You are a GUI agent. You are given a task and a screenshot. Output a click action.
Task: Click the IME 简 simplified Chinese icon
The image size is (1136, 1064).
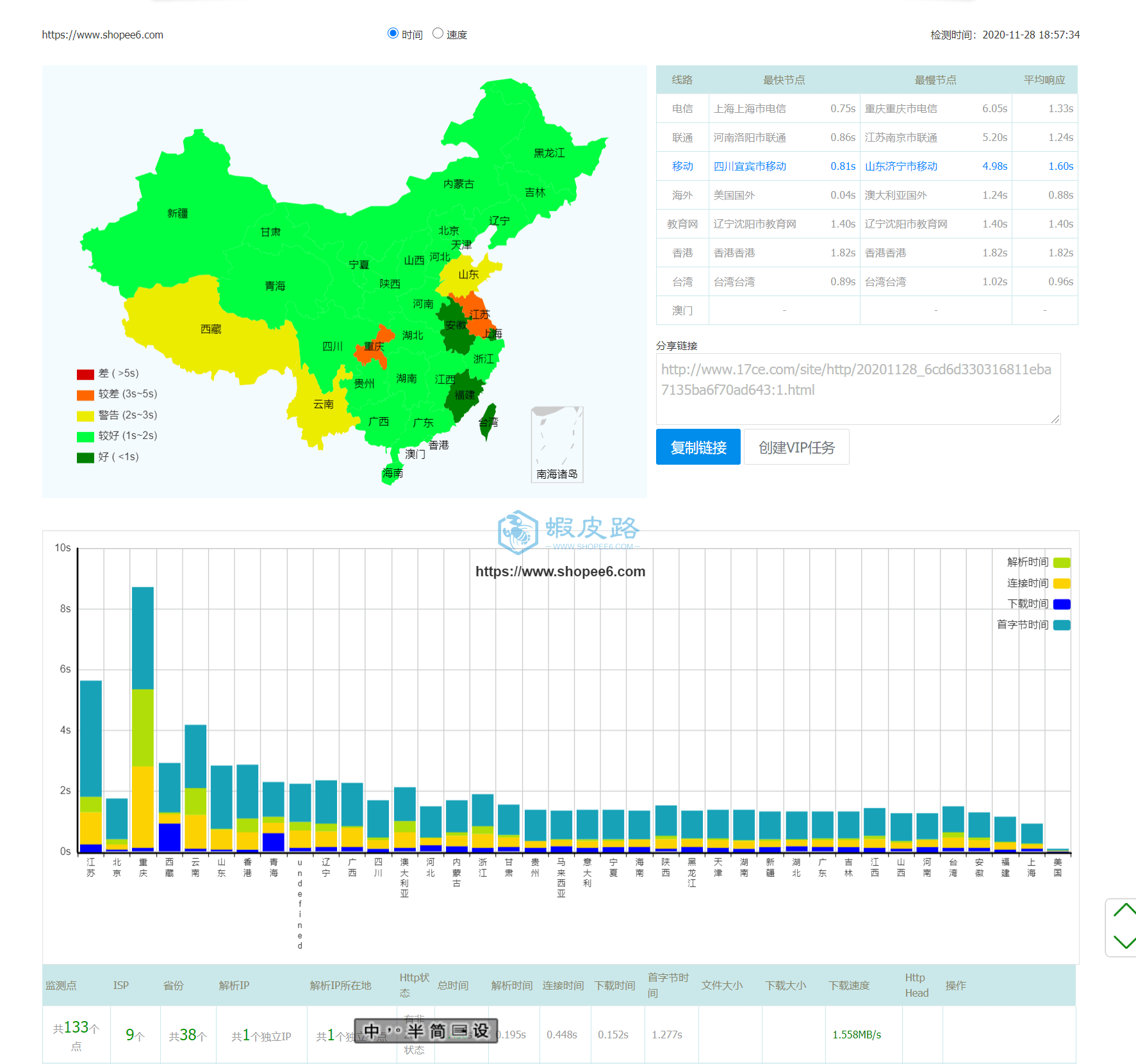click(438, 1031)
